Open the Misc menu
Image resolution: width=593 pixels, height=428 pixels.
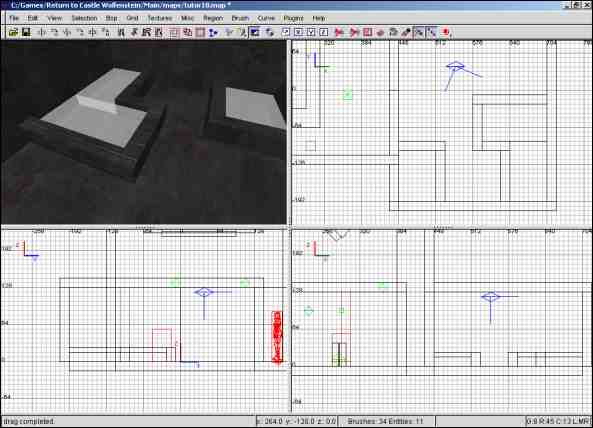pos(187,18)
